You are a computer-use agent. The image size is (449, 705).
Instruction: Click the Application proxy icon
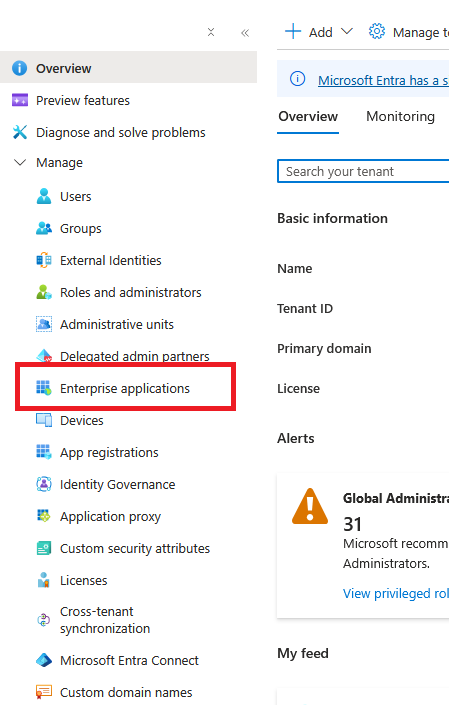coord(44,516)
